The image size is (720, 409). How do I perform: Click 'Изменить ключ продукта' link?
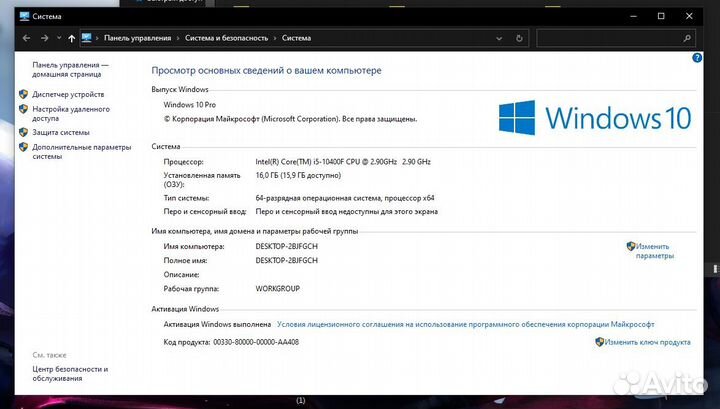click(x=647, y=342)
